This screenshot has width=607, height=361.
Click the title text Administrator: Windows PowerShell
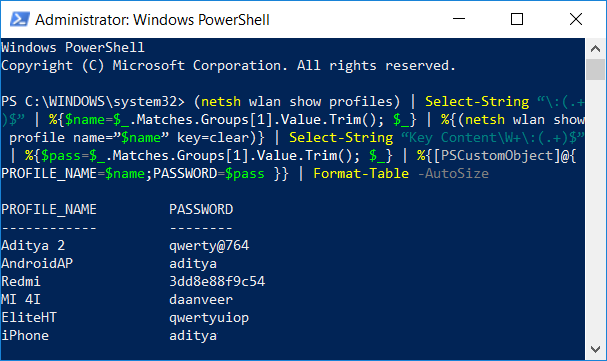tap(152, 19)
